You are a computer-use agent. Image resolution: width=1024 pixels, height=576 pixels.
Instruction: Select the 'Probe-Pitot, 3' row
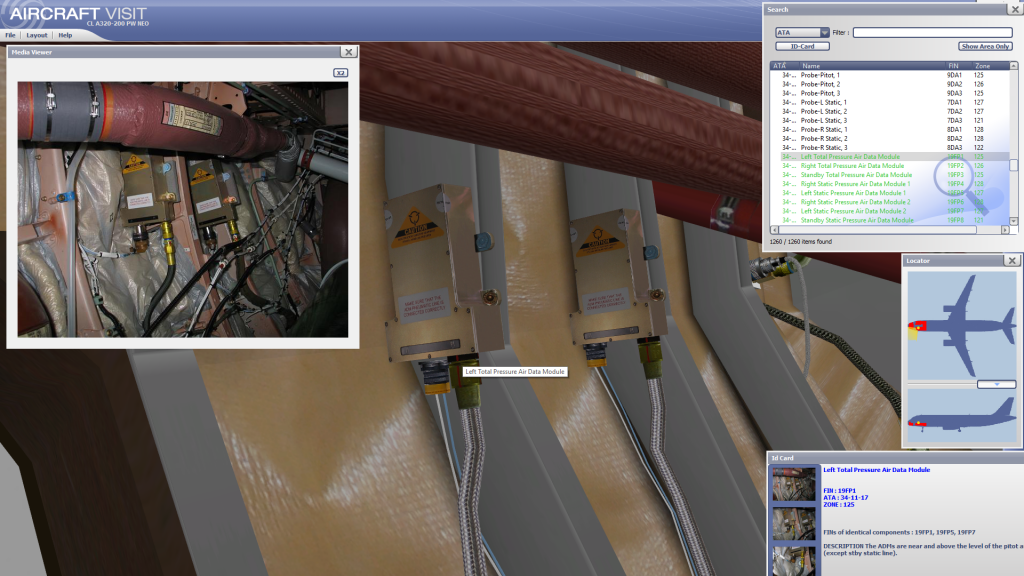tap(890, 93)
